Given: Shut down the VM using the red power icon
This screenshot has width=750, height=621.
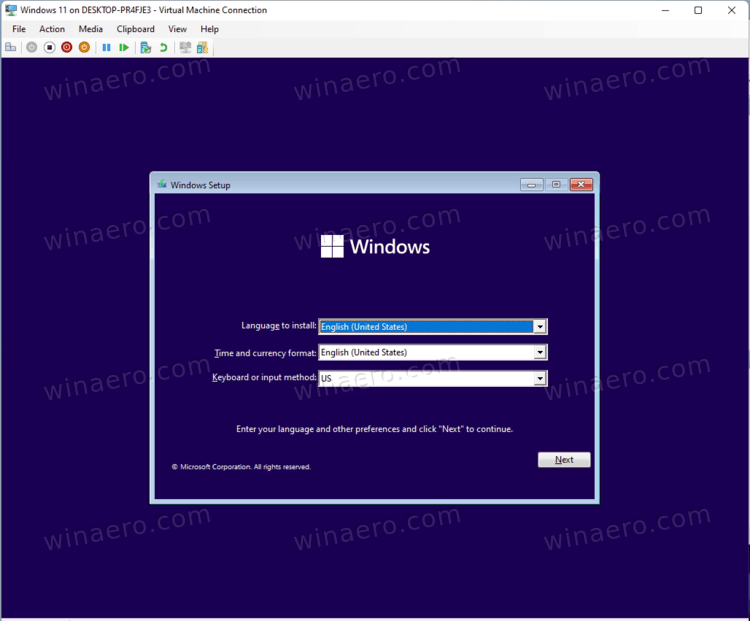Looking at the screenshot, I should click(66, 47).
